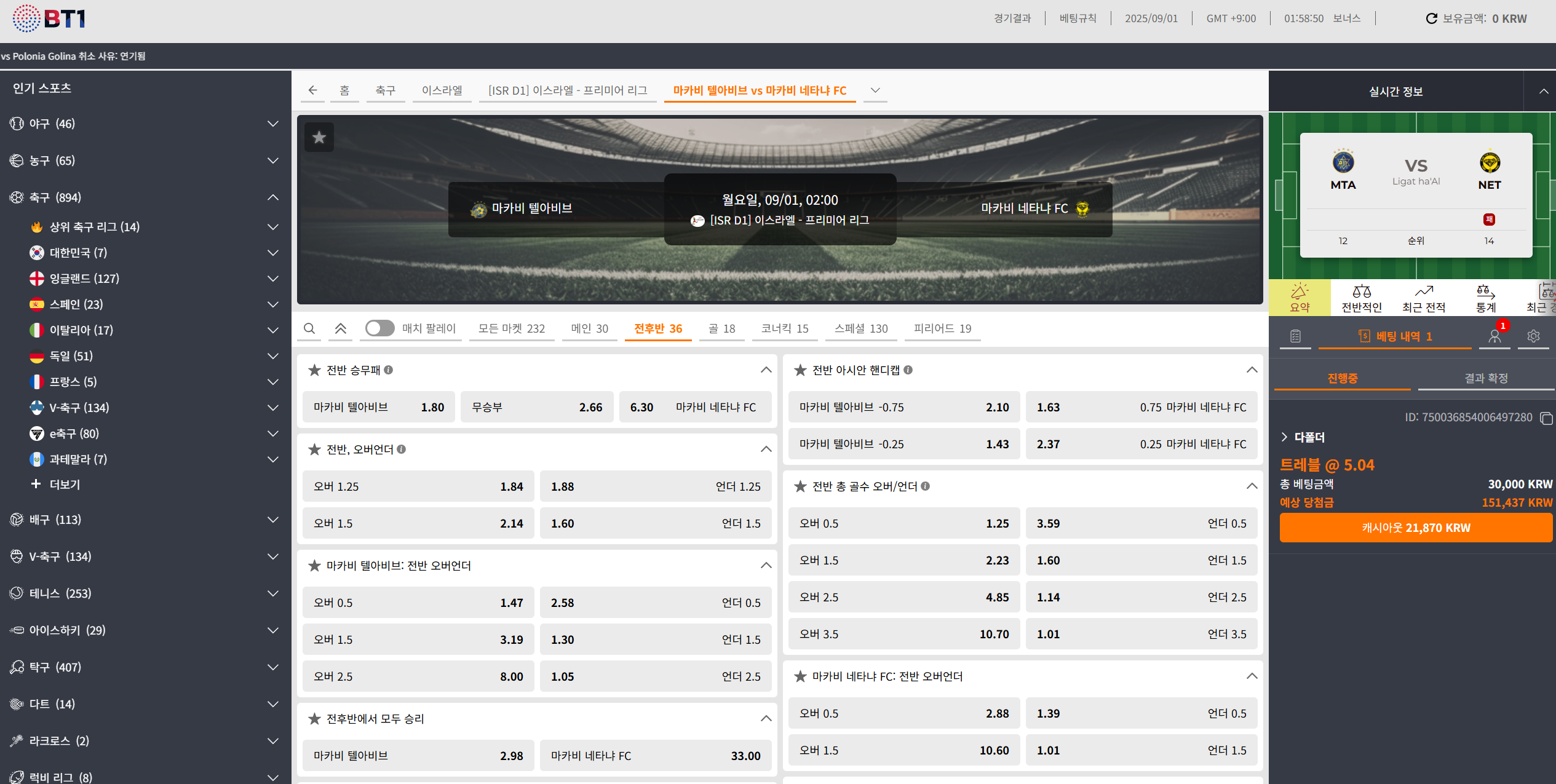Image resolution: width=1556 pixels, height=784 pixels.
Task: Switch to the 코너킥 15 tab
Action: (x=784, y=328)
